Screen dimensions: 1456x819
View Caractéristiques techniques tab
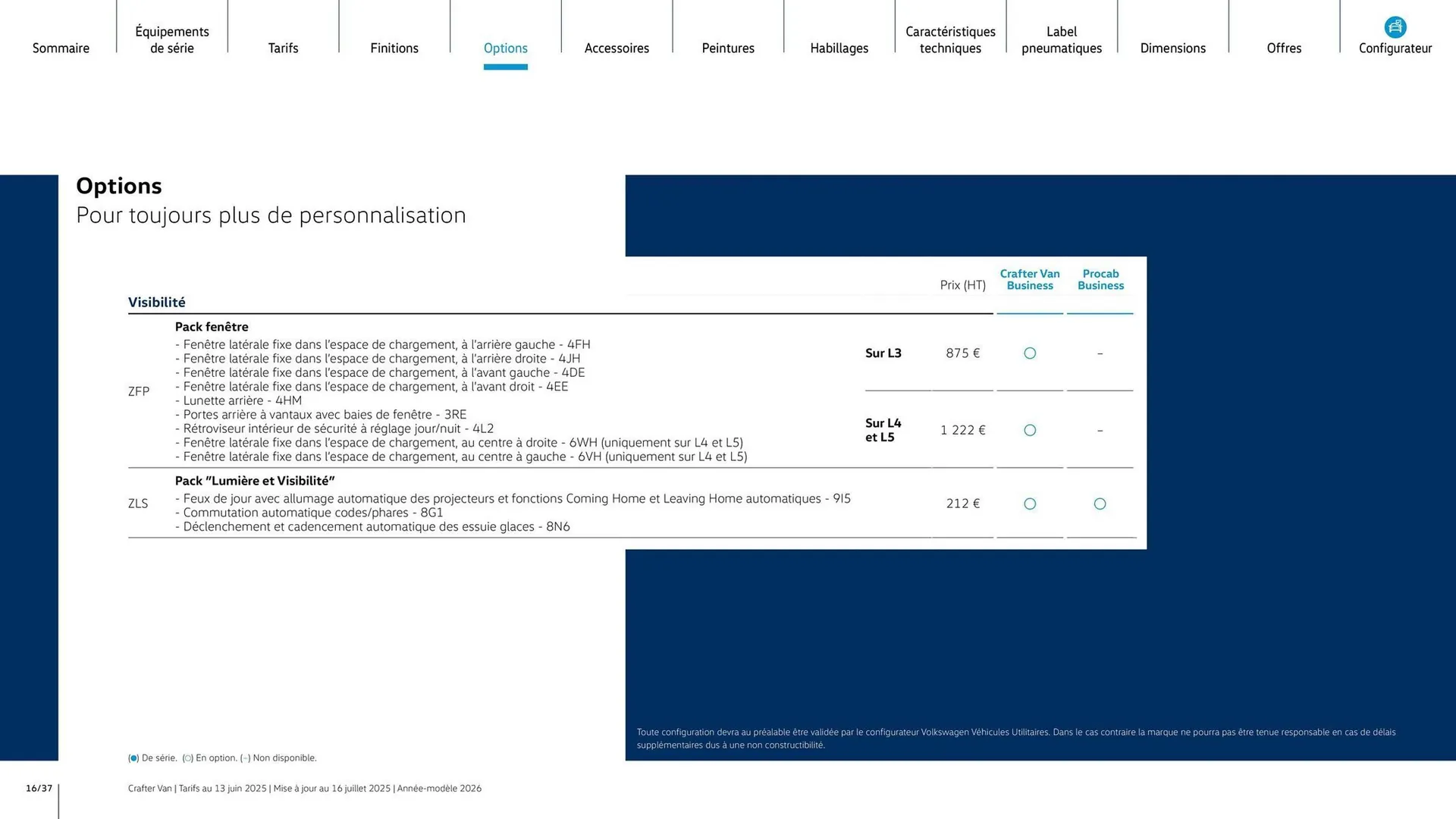coord(950,39)
